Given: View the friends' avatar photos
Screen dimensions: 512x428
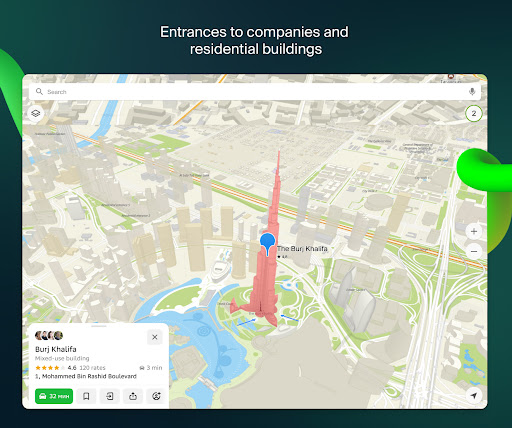Looking at the screenshot, I should click(x=49, y=335).
